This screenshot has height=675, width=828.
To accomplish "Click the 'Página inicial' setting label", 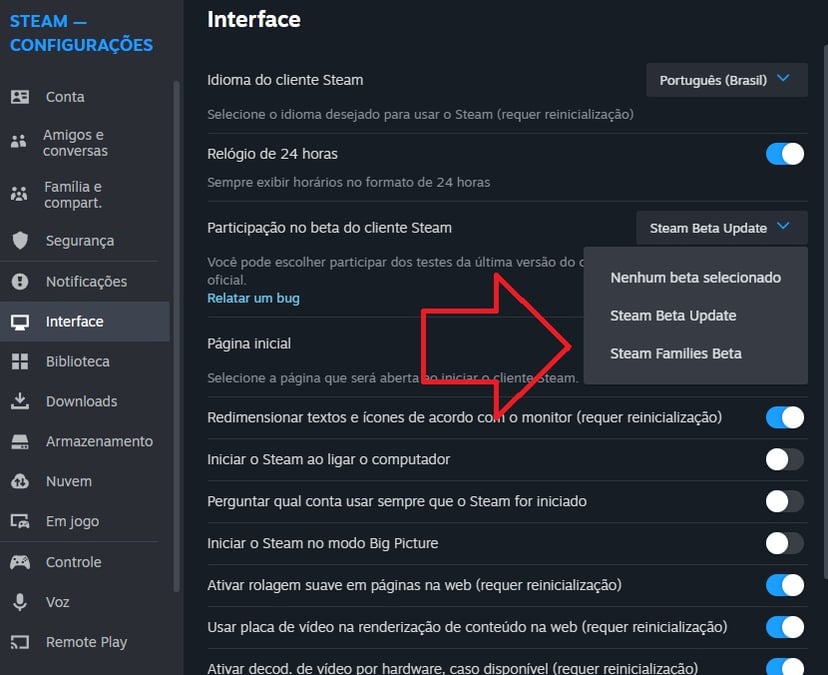I will pyautogui.click(x=249, y=344).
